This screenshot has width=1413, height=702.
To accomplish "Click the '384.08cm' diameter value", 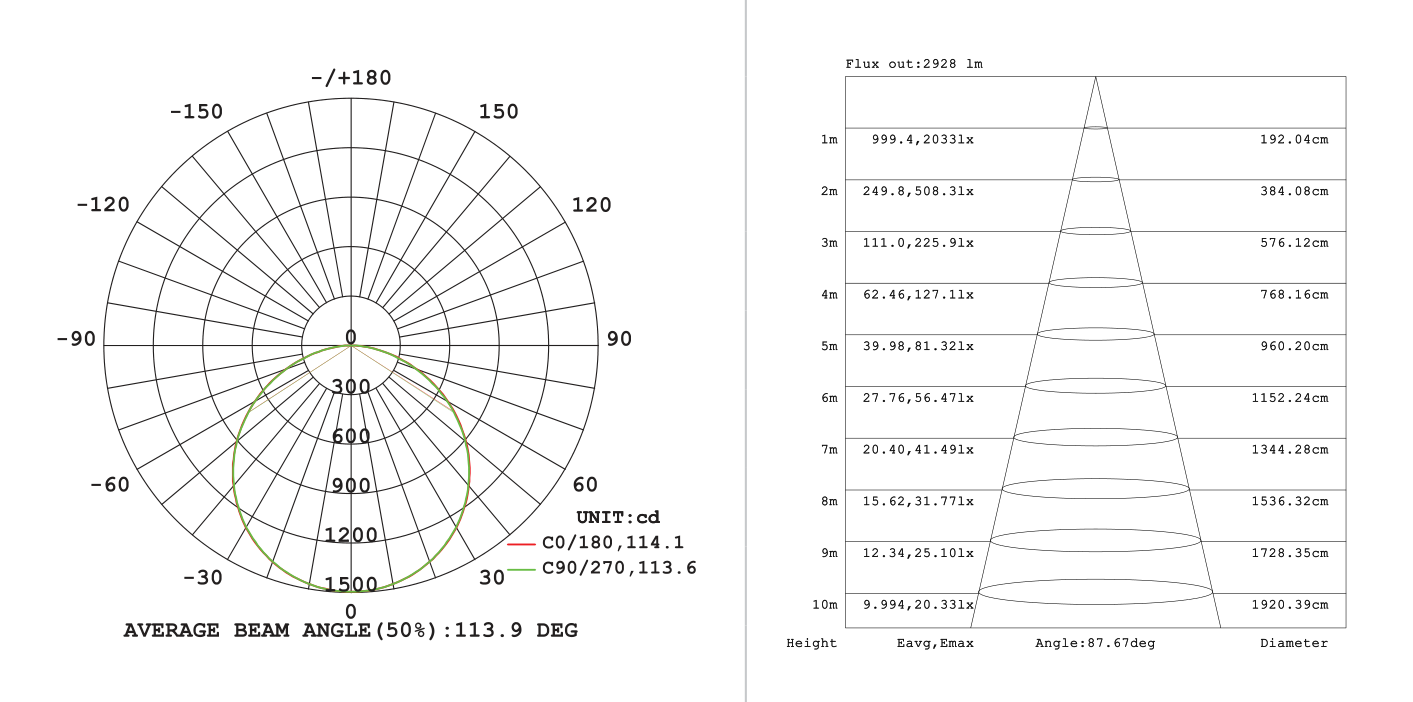I will point(1294,191).
